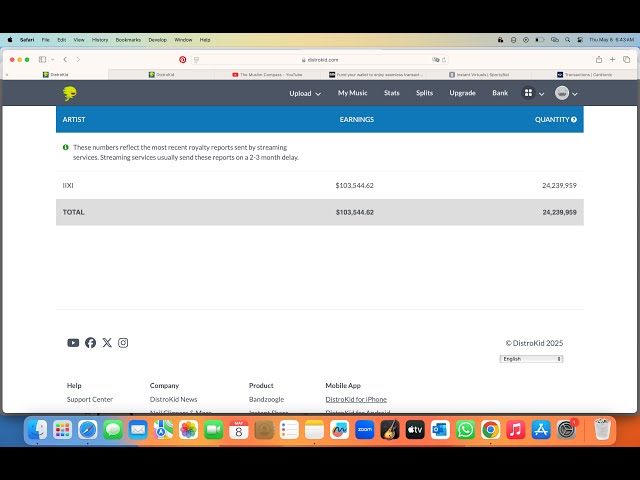Open the English language selector
The height and width of the screenshot is (480, 640).
[x=531, y=359]
